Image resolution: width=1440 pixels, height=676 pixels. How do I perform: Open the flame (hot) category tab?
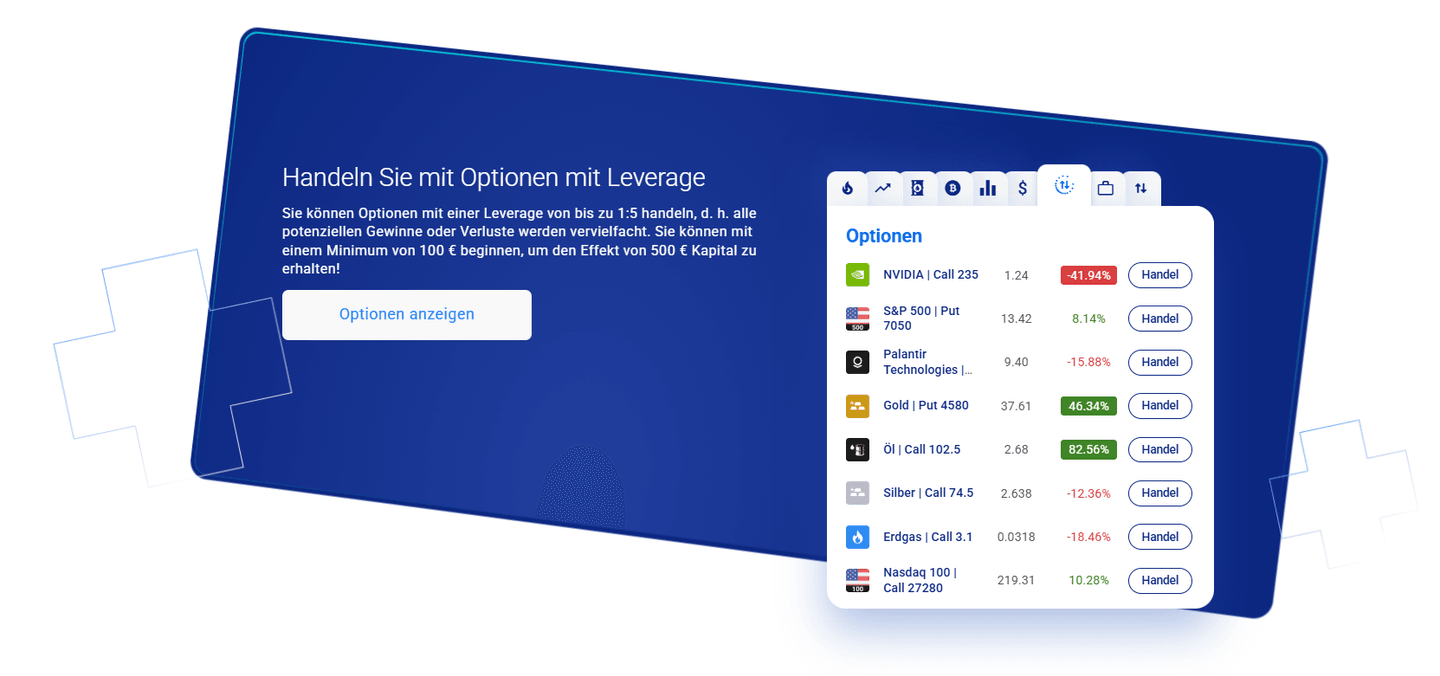pos(847,188)
